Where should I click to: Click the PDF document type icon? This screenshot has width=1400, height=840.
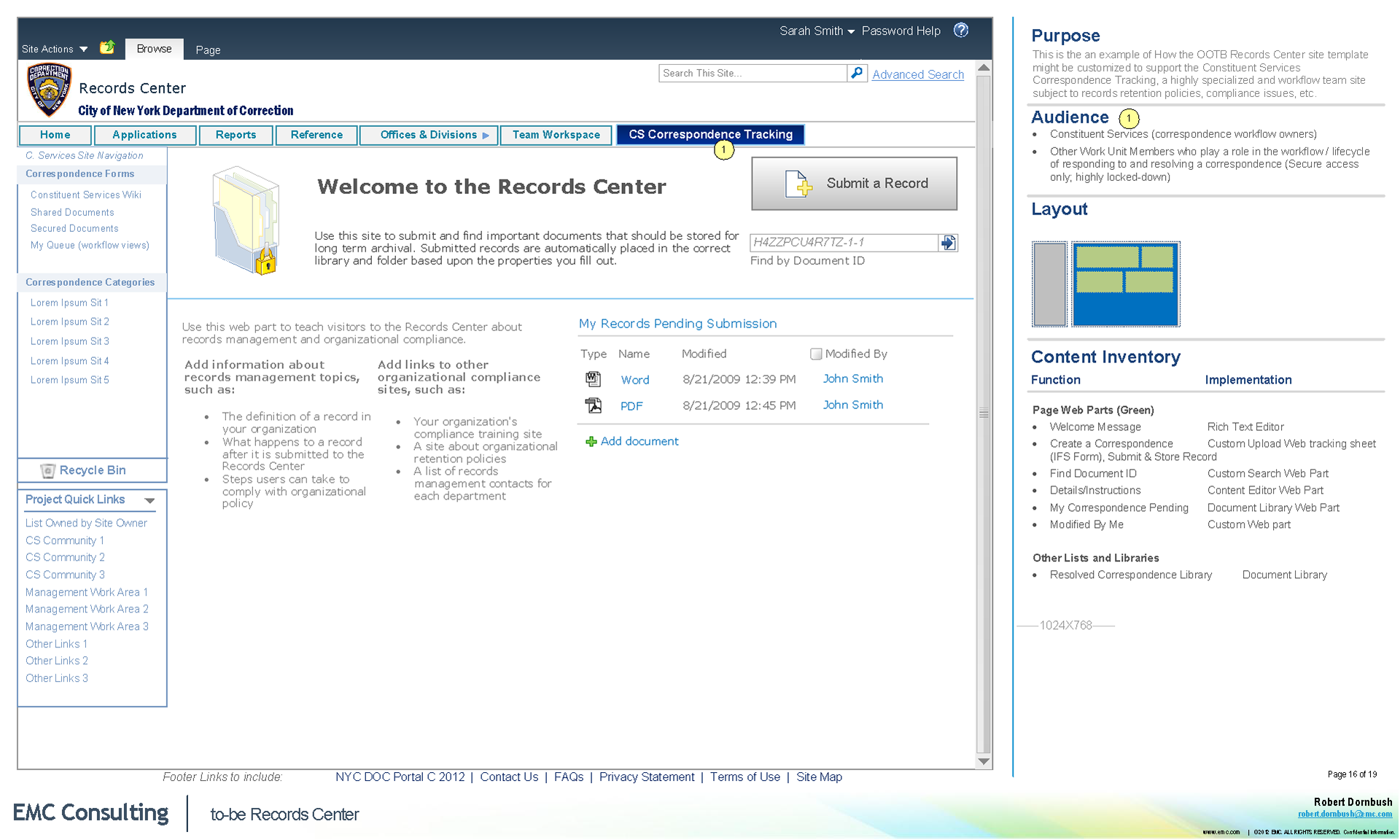(x=593, y=405)
